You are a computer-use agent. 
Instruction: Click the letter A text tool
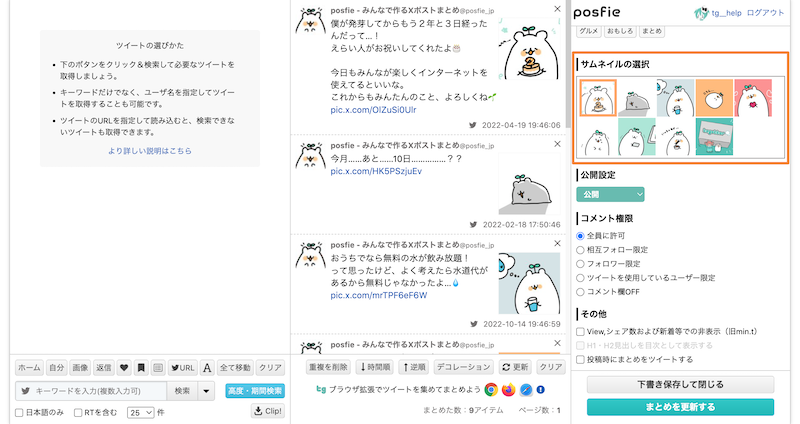tap(207, 367)
